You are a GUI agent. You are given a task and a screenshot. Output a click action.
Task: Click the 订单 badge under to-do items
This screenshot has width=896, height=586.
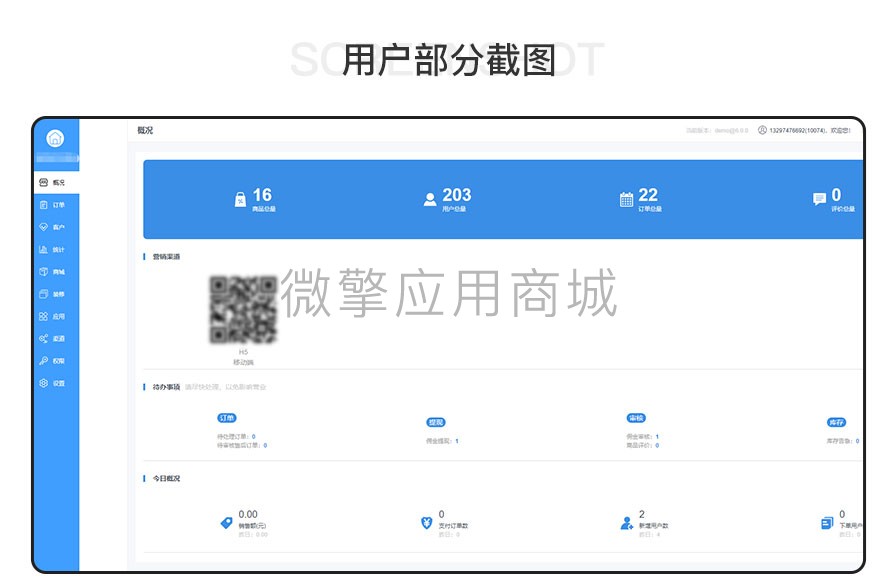tap(227, 418)
